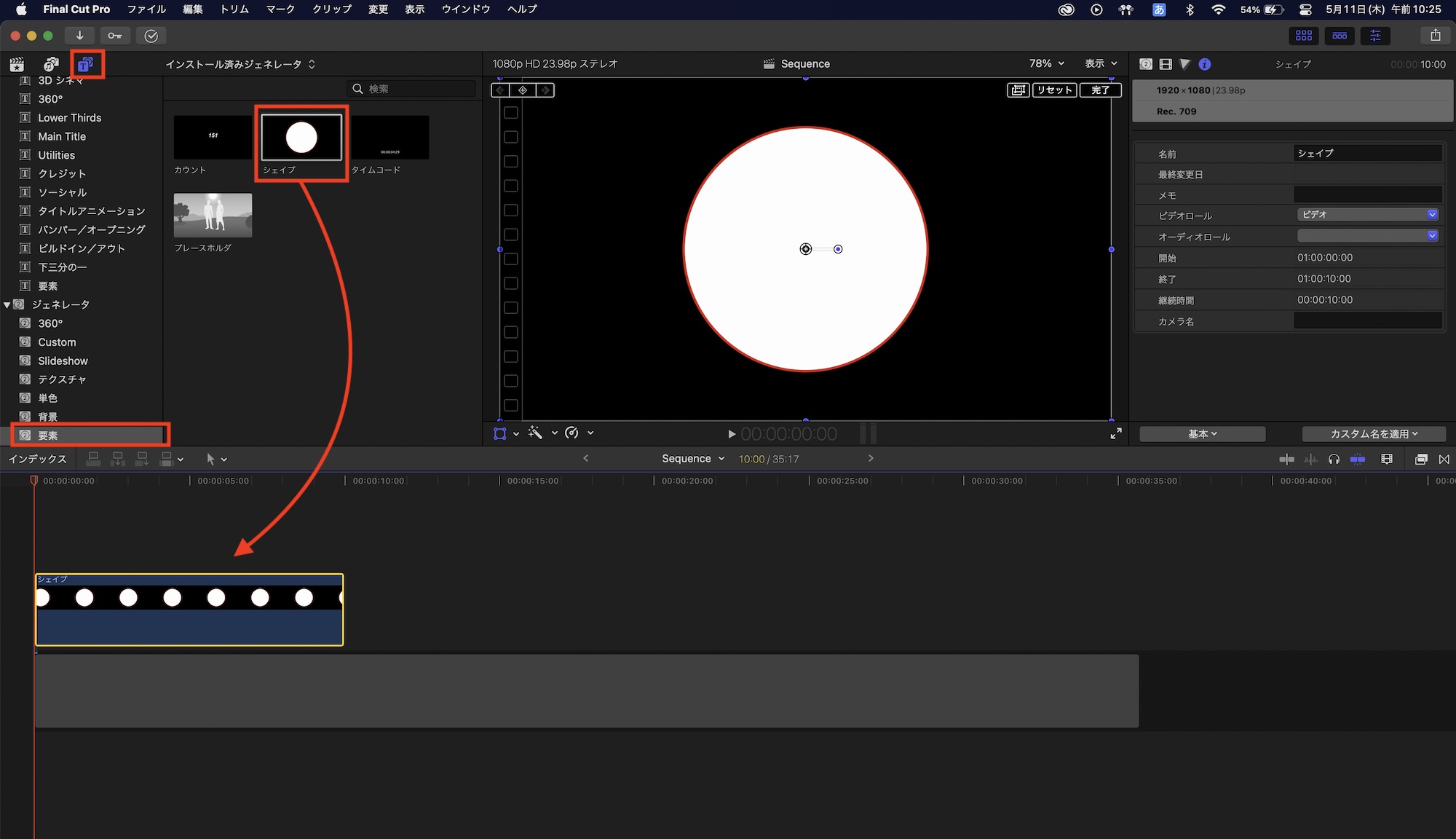Open the Video inspector filmstrip icon
Image resolution: width=1456 pixels, height=839 pixels.
[1166, 64]
